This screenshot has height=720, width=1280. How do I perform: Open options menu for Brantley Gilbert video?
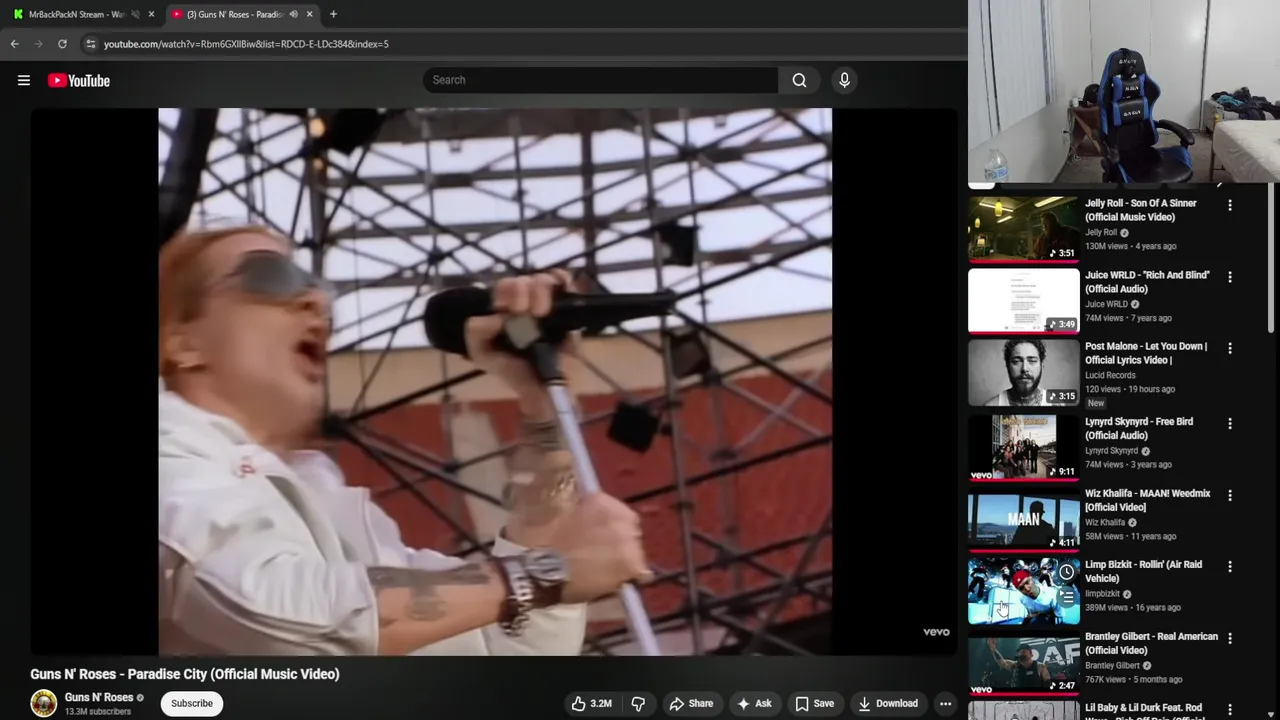(1230, 638)
